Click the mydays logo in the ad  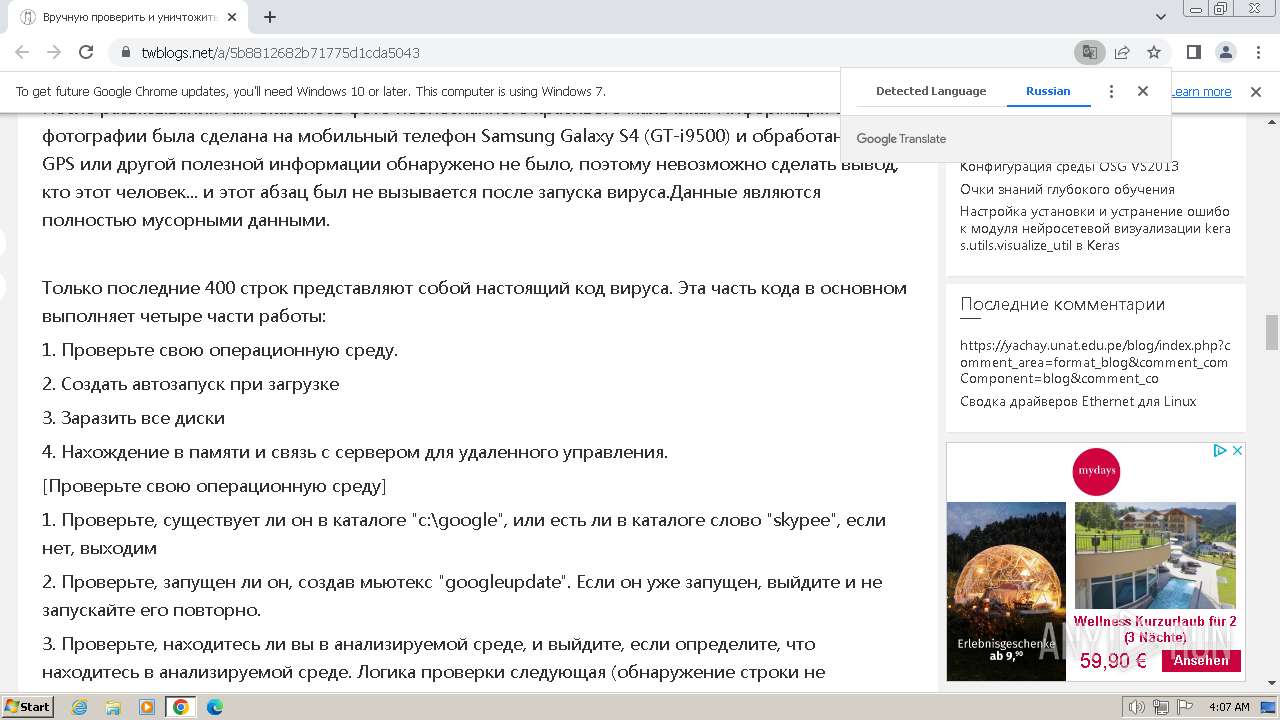[1096, 472]
